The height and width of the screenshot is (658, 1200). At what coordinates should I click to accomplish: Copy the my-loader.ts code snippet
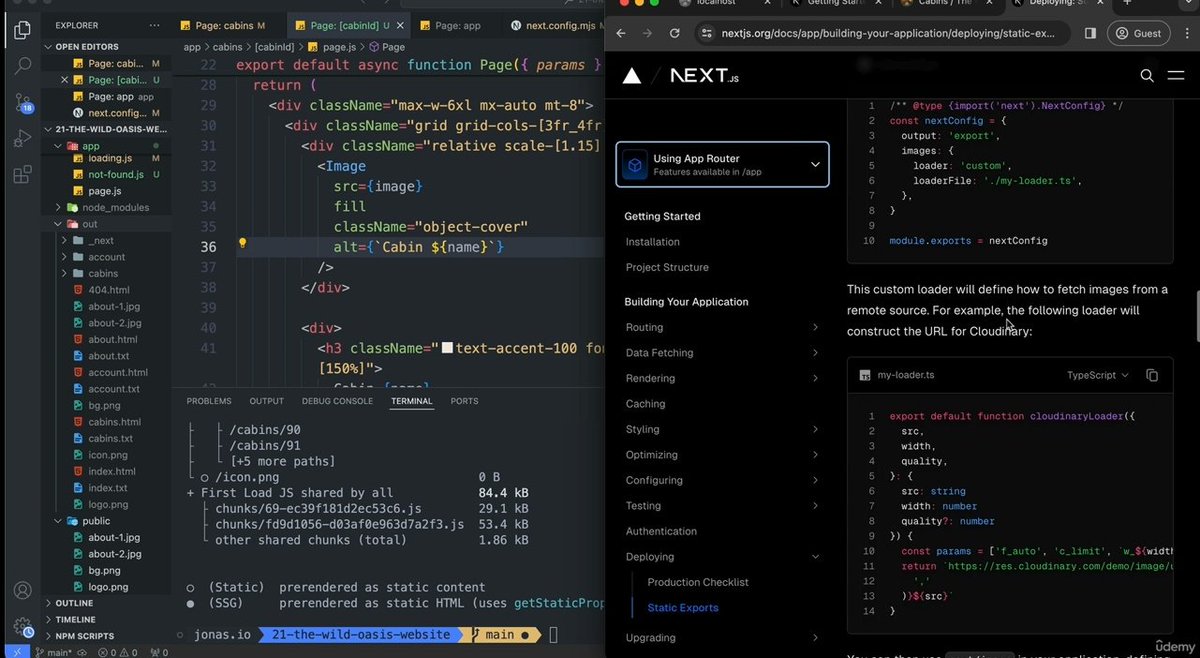pyautogui.click(x=1152, y=375)
